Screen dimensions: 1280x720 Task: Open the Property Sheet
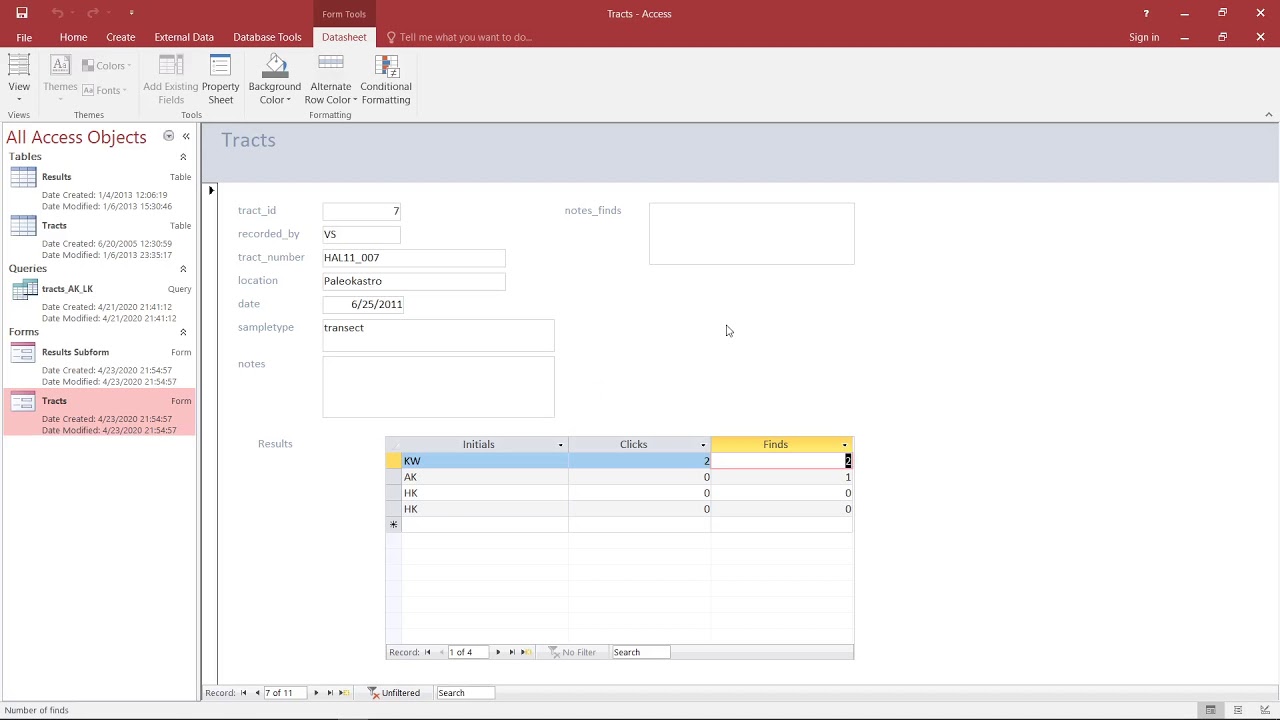click(220, 80)
